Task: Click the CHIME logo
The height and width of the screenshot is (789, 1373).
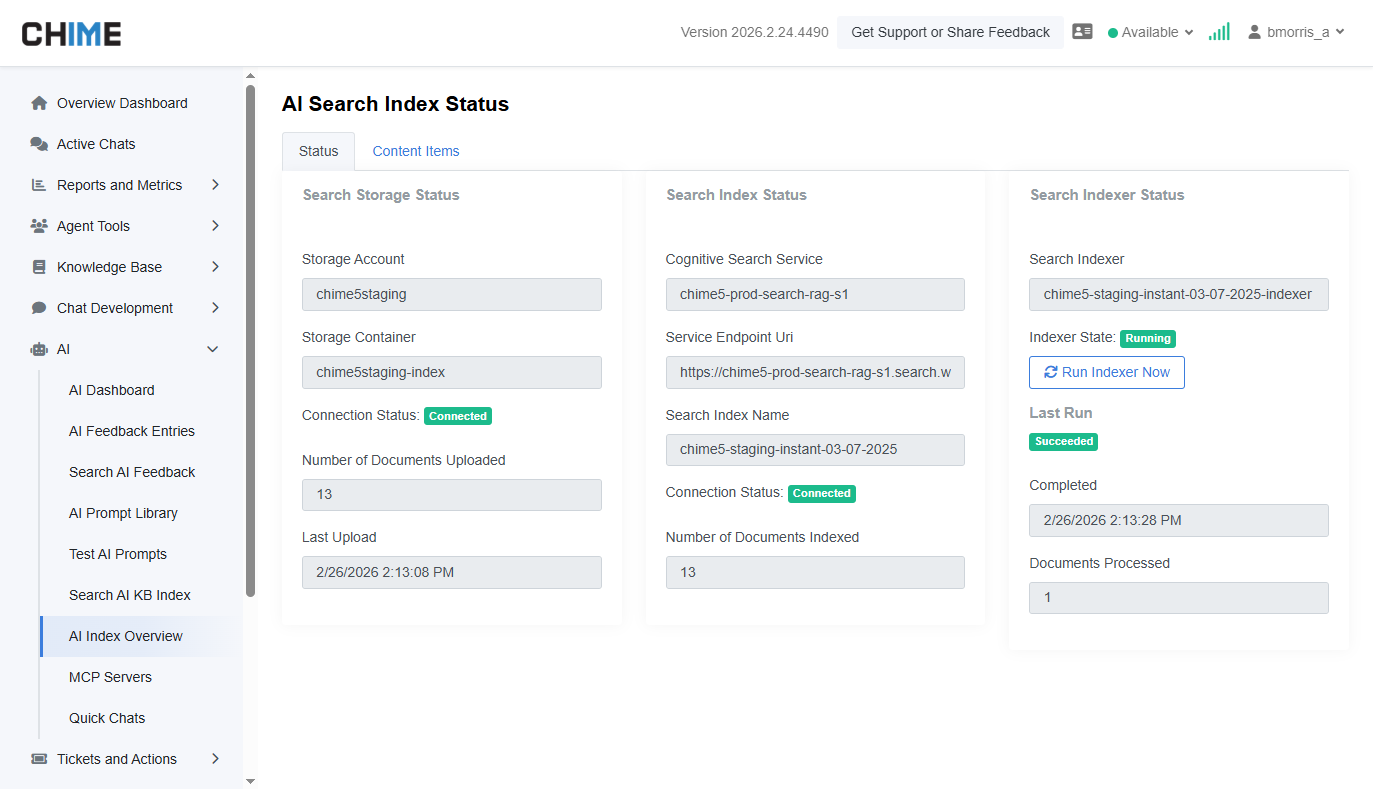Action: coord(72,33)
